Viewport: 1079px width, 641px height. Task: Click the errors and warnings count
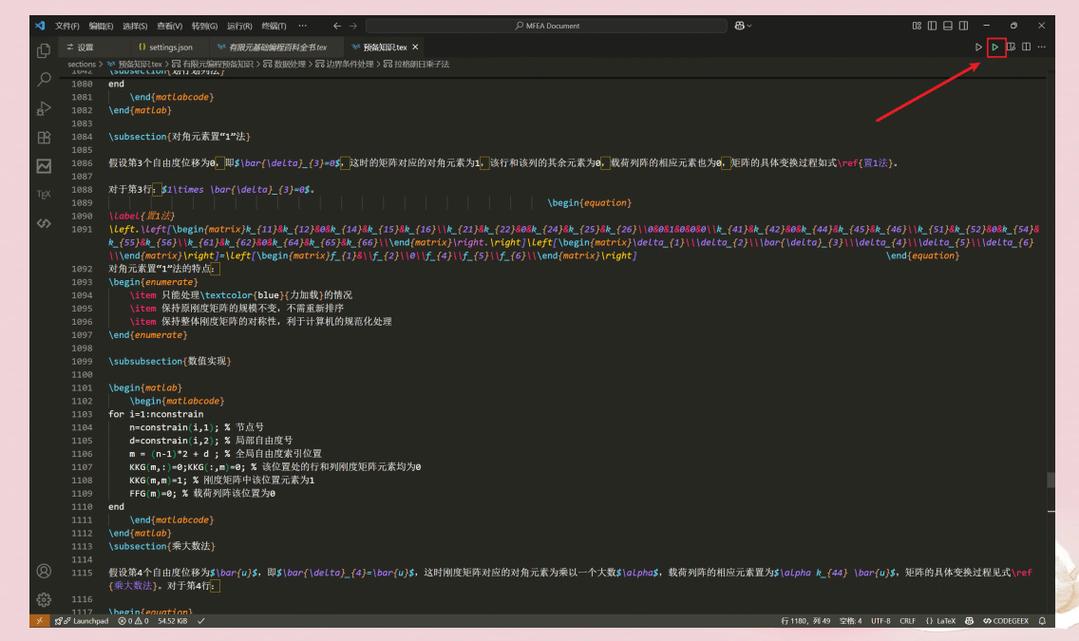(133, 621)
